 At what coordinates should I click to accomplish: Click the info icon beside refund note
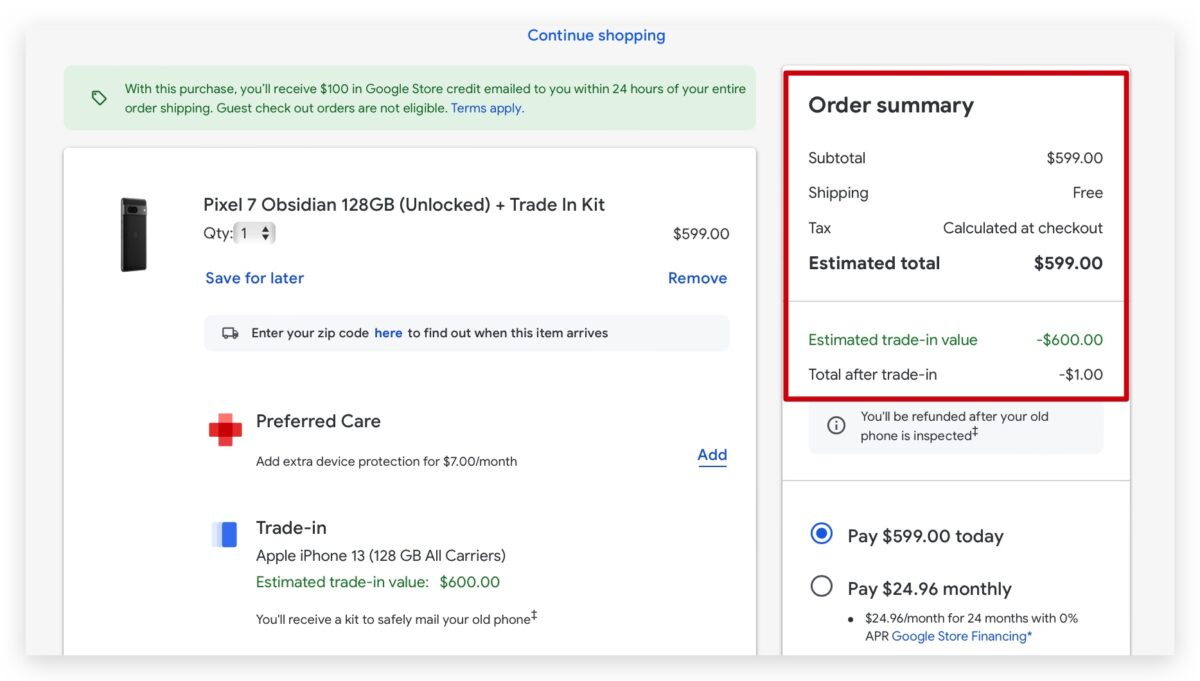click(836, 426)
